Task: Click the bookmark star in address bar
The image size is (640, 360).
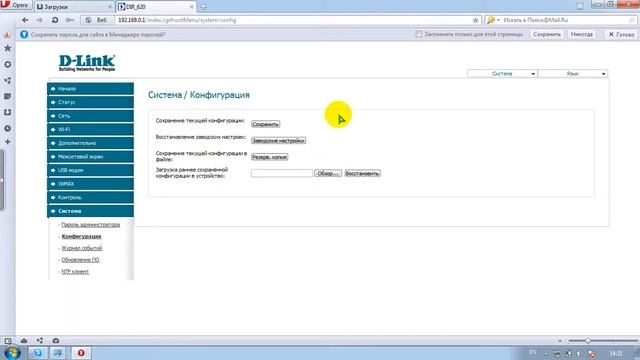Action: coord(475,20)
